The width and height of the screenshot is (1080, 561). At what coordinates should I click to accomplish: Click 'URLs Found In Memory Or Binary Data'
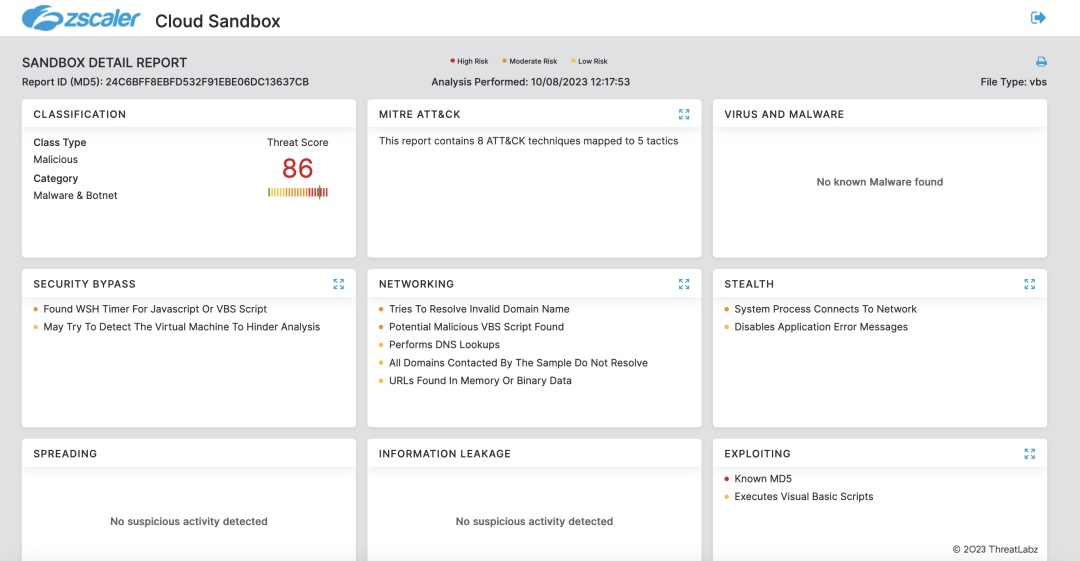(x=480, y=381)
